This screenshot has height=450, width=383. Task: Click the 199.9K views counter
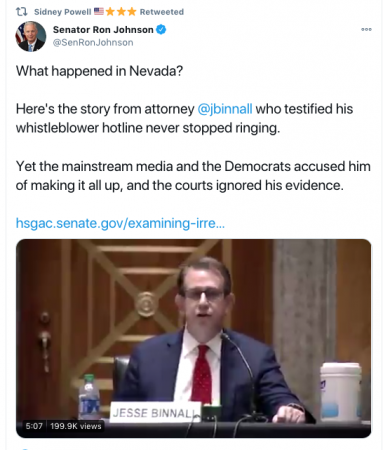click(76, 426)
